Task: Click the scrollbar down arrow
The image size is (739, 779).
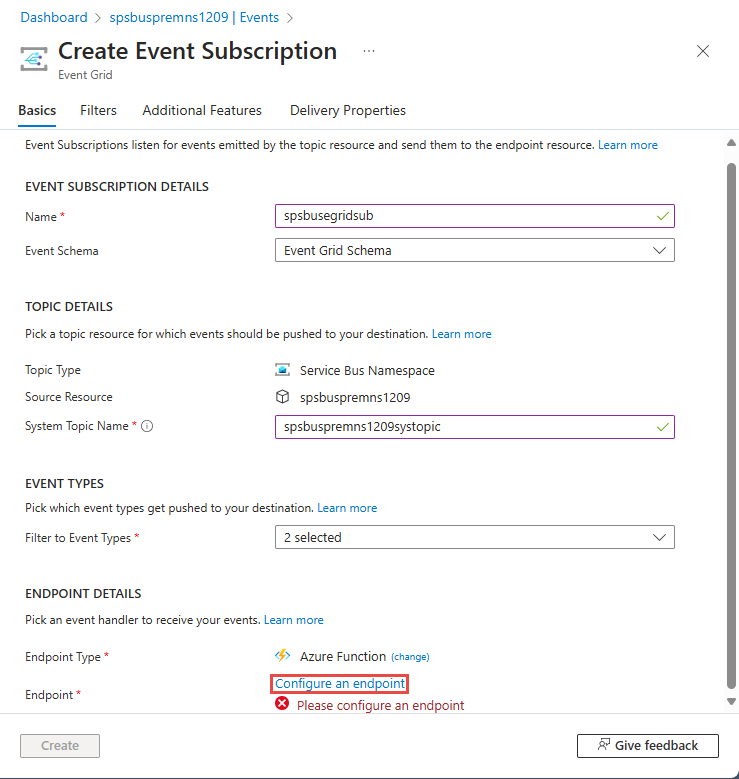Action: tap(731, 702)
